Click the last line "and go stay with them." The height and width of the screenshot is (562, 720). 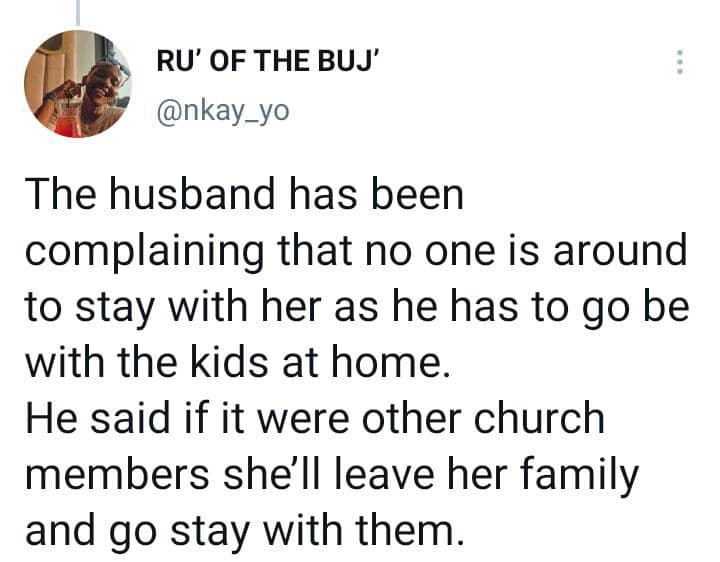click(245, 529)
